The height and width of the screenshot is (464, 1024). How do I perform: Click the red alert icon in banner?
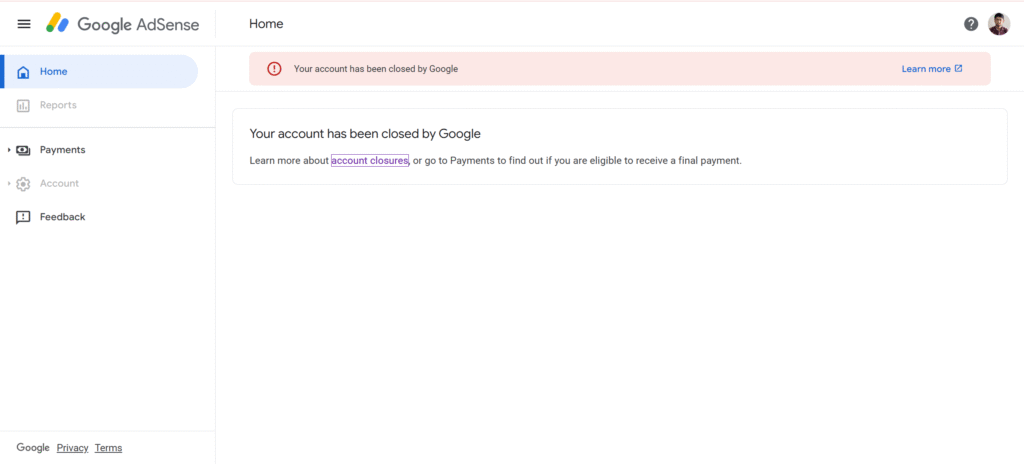pyautogui.click(x=274, y=69)
